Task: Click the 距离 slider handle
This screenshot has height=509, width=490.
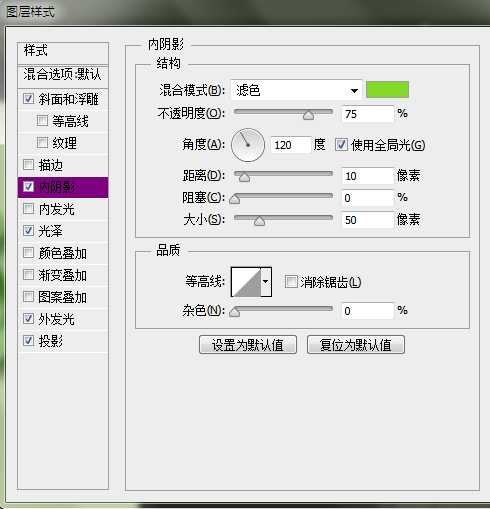Action: [x=244, y=177]
